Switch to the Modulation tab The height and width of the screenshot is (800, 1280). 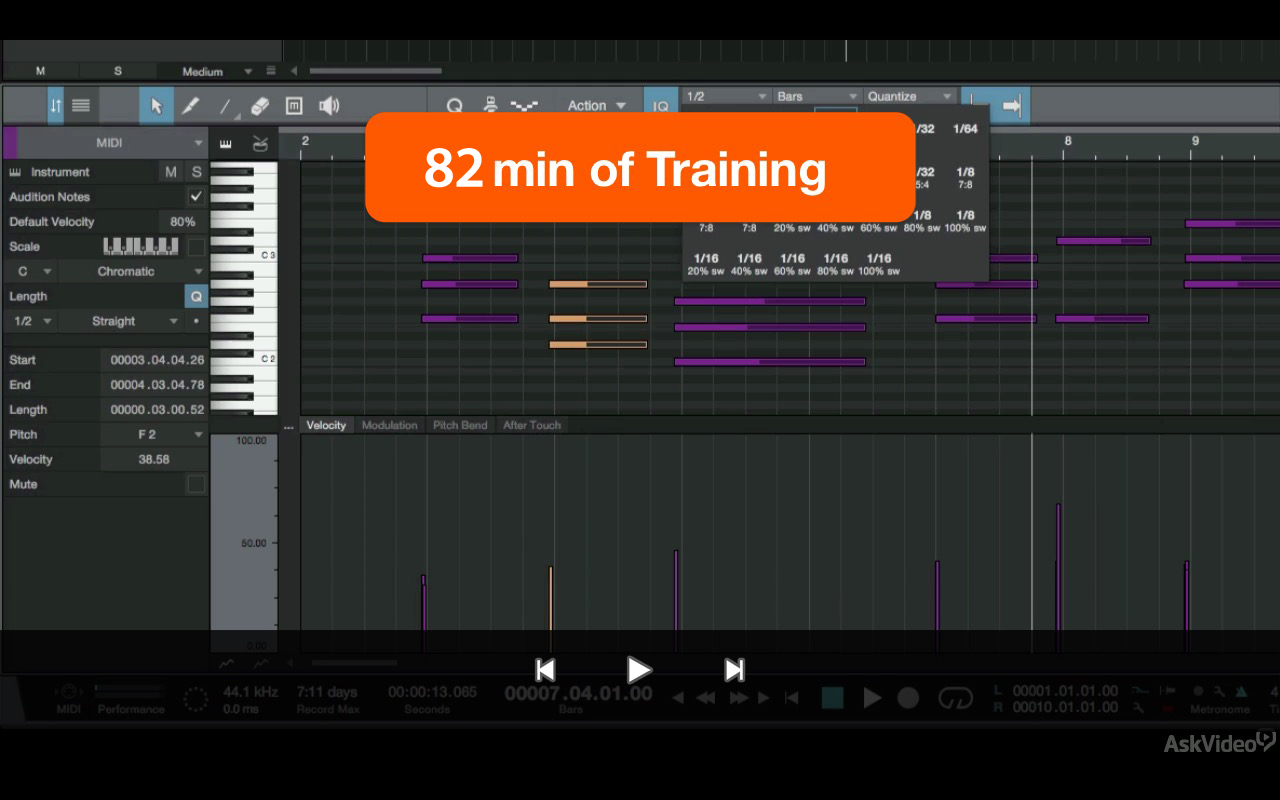[389, 425]
